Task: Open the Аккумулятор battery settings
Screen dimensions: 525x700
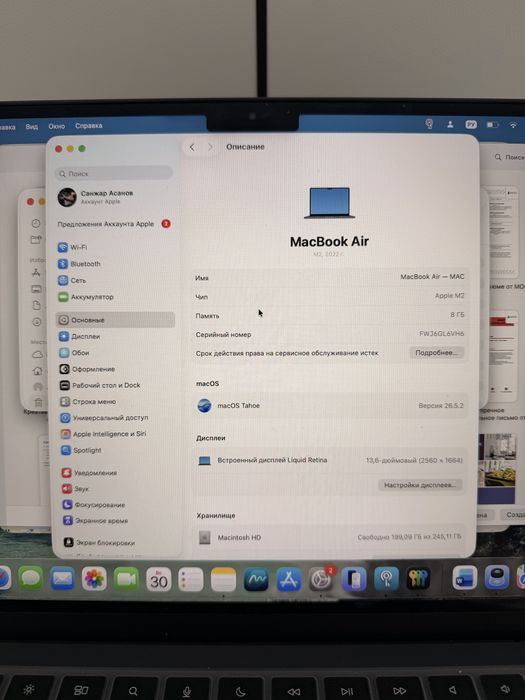Action: (86, 297)
